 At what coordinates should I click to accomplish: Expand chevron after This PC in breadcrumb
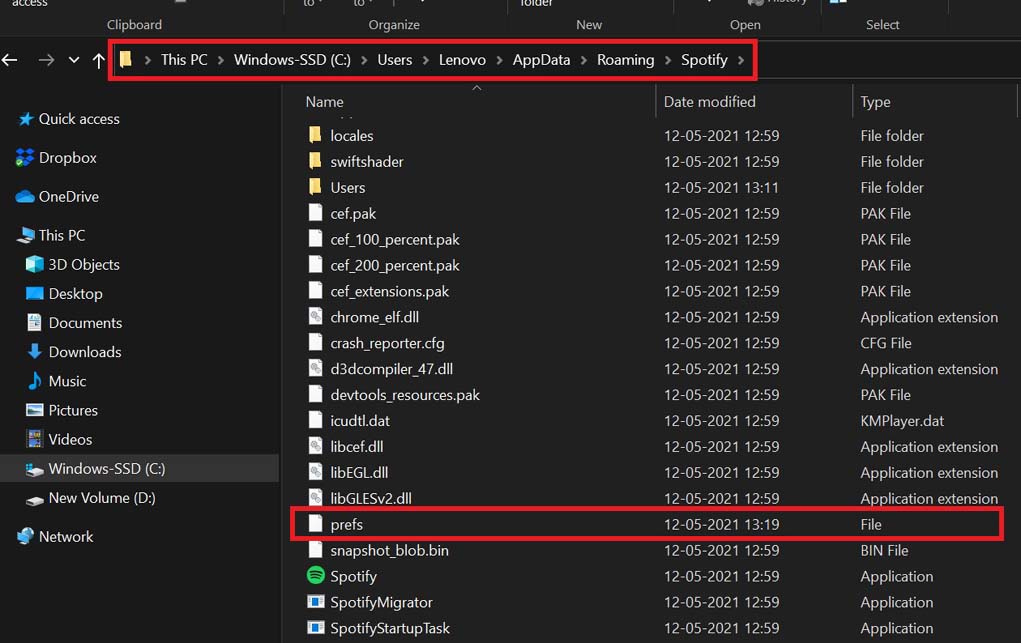point(221,60)
